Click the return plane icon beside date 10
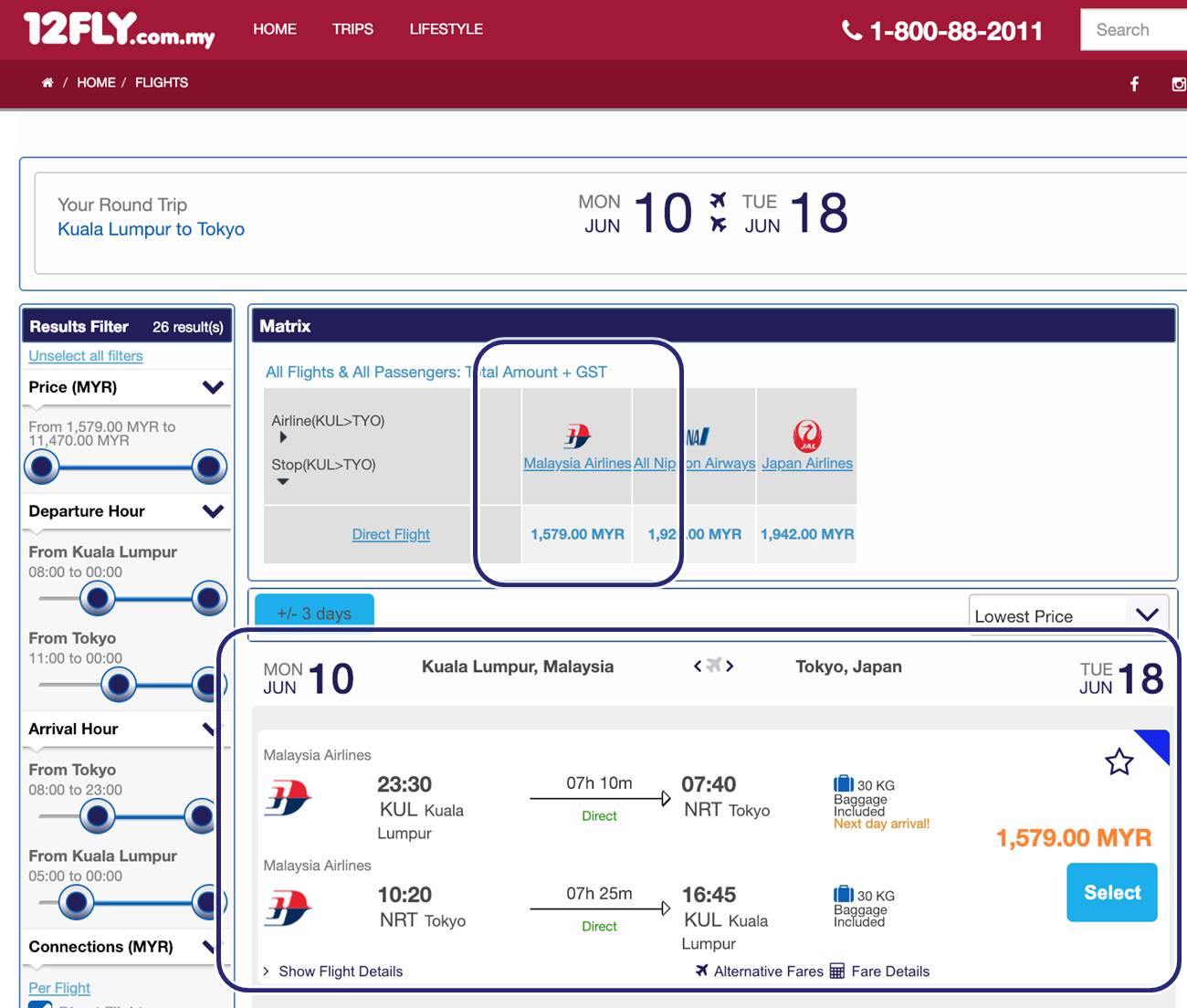This screenshot has width=1187, height=1008. point(719,224)
